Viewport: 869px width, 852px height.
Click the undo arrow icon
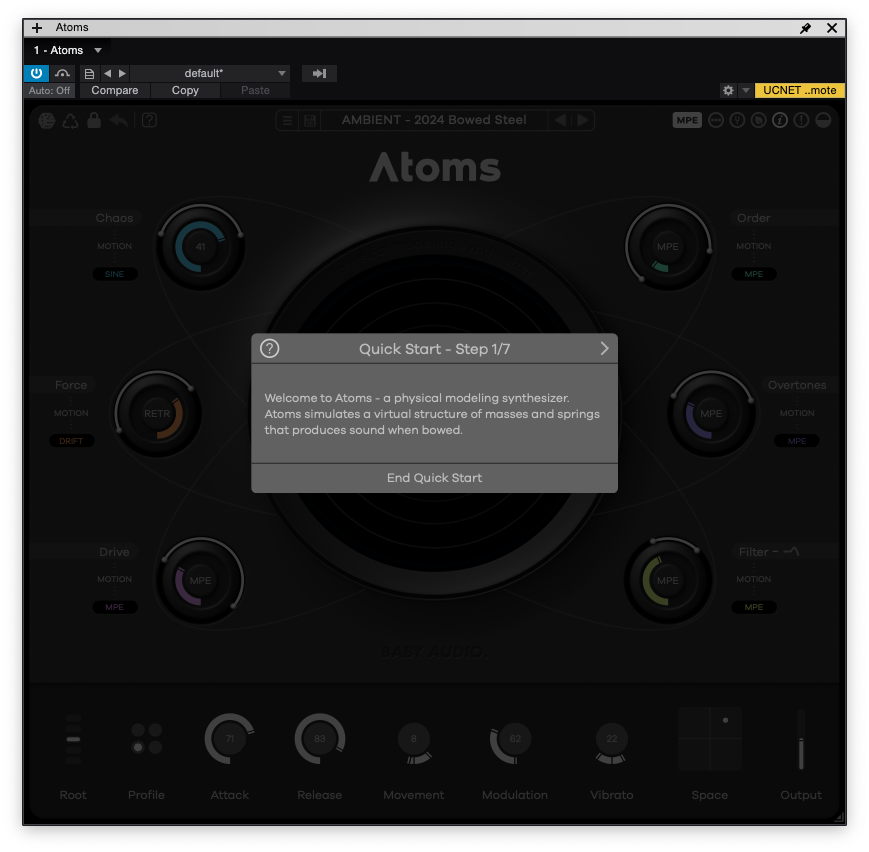(119, 120)
